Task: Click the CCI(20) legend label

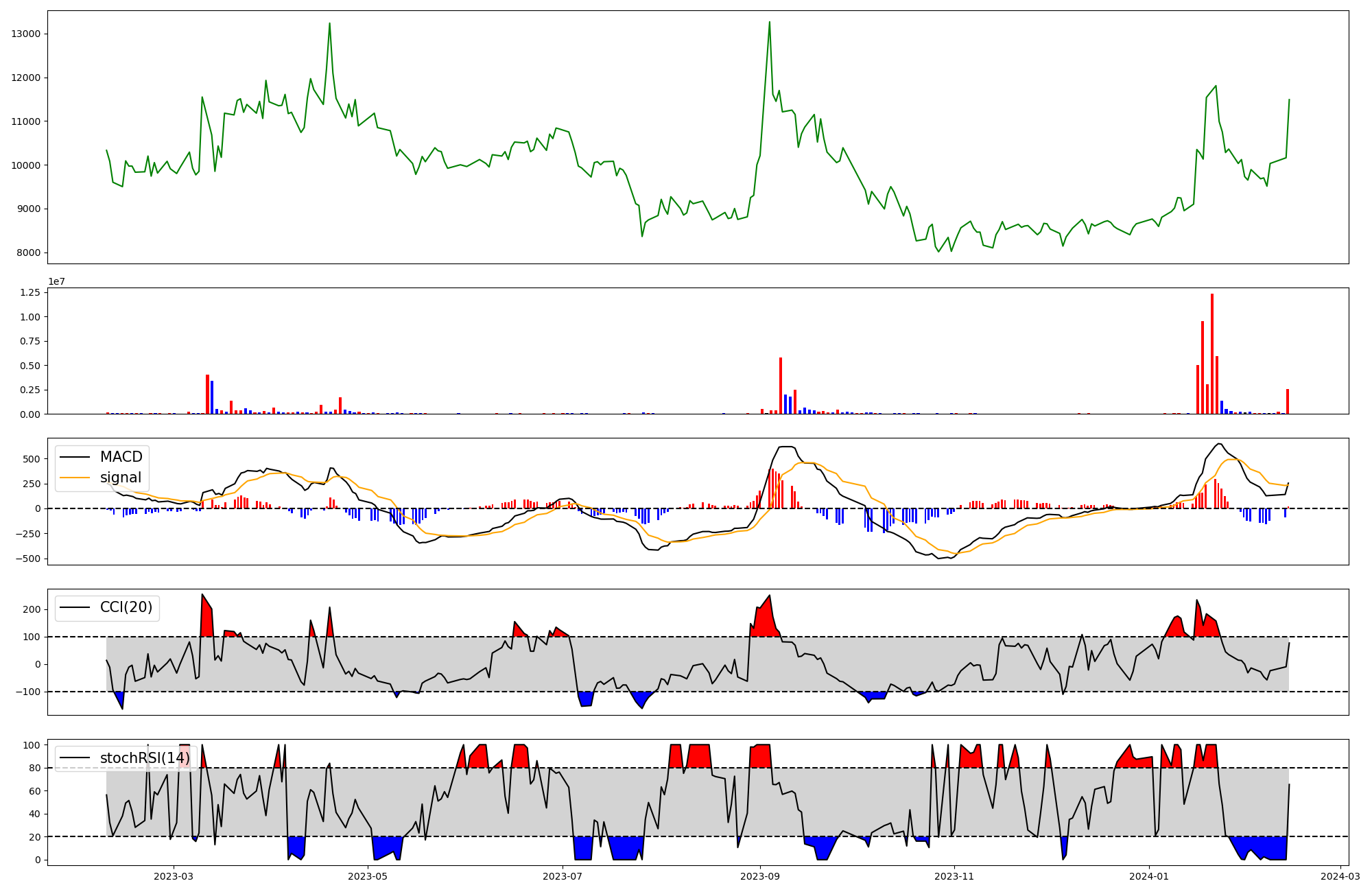Action: [x=126, y=608]
